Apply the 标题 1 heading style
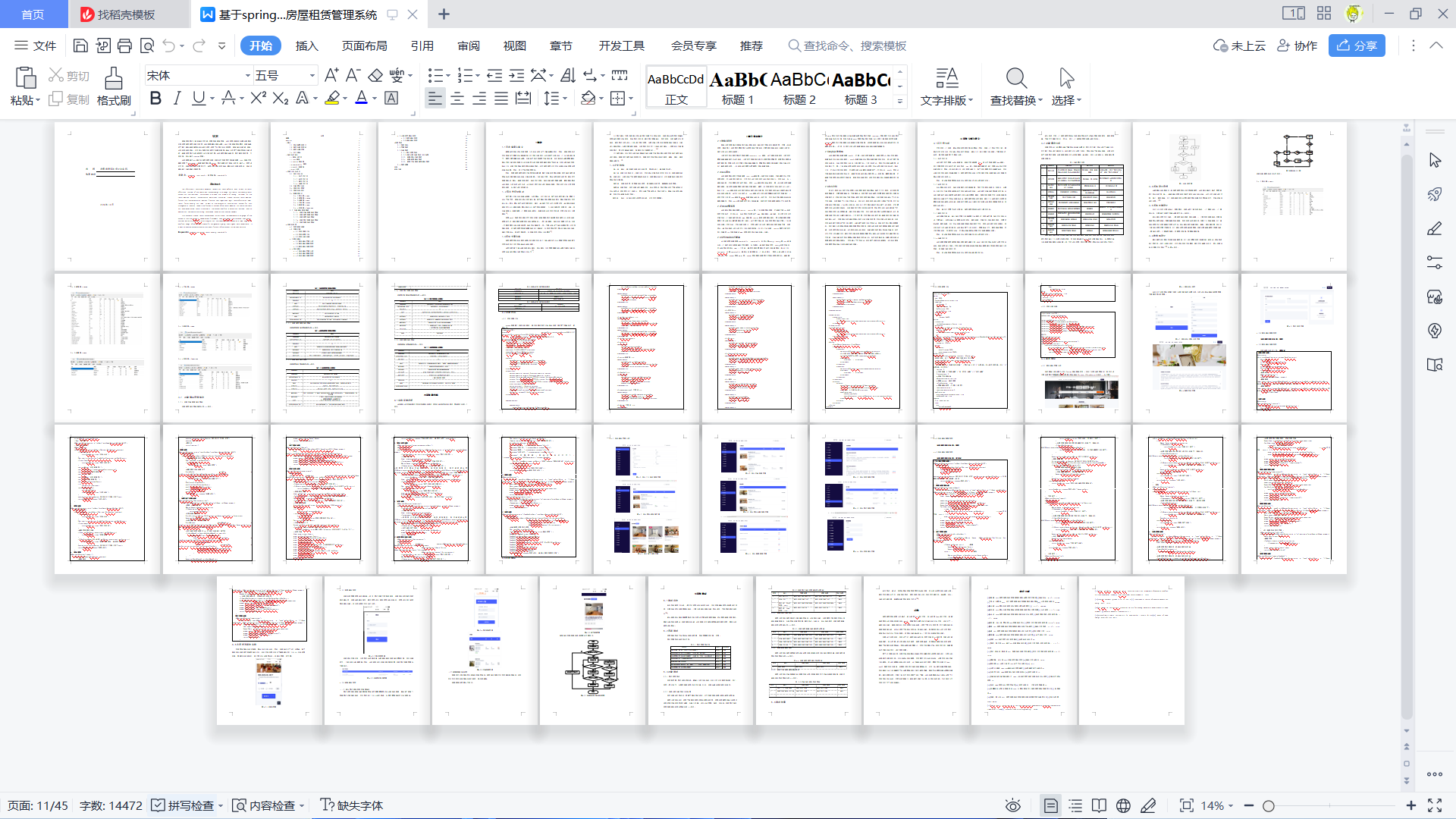Image resolution: width=1456 pixels, height=819 pixels. [737, 87]
